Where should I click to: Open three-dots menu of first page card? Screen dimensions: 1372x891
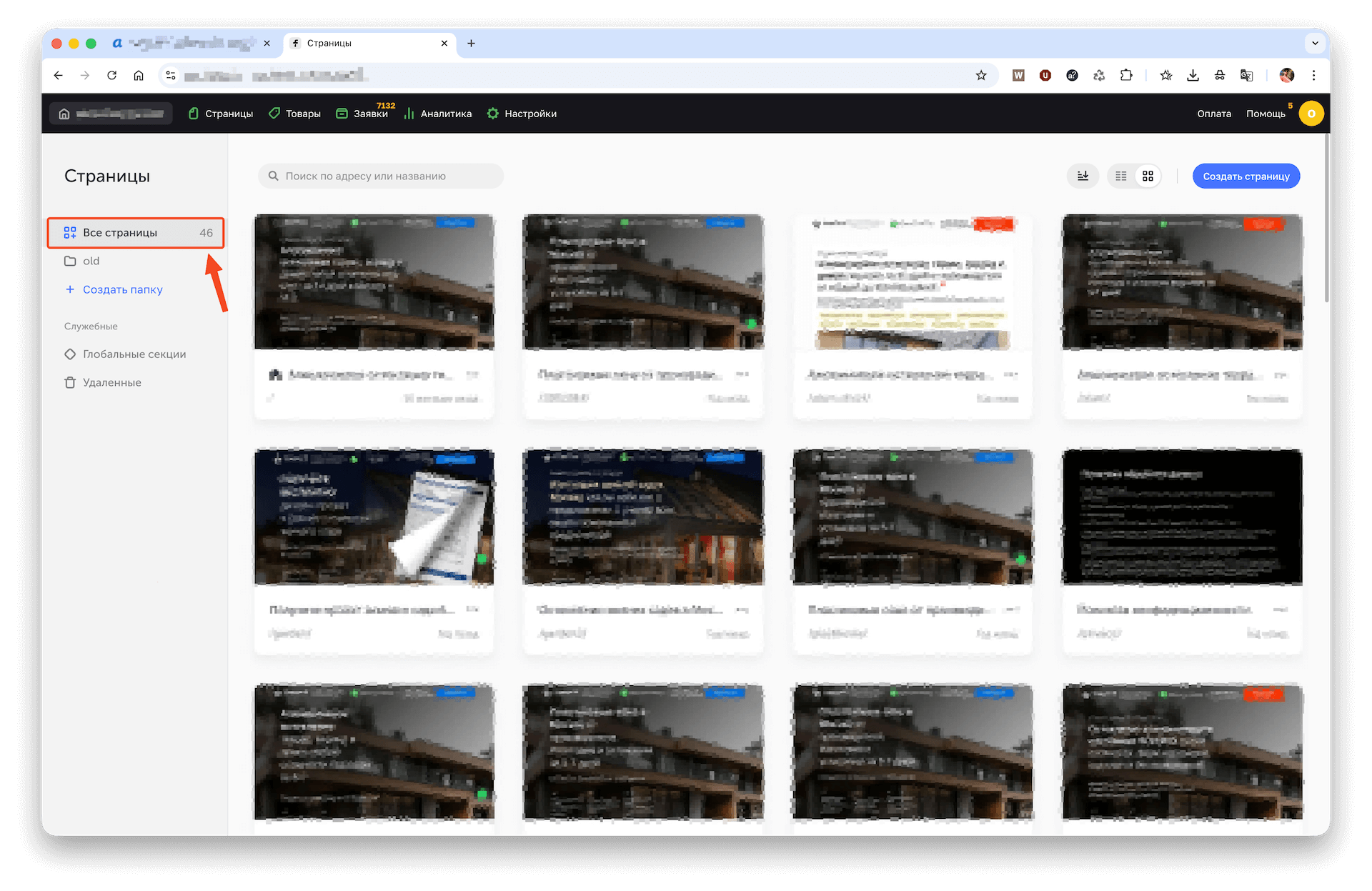[x=472, y=374]
